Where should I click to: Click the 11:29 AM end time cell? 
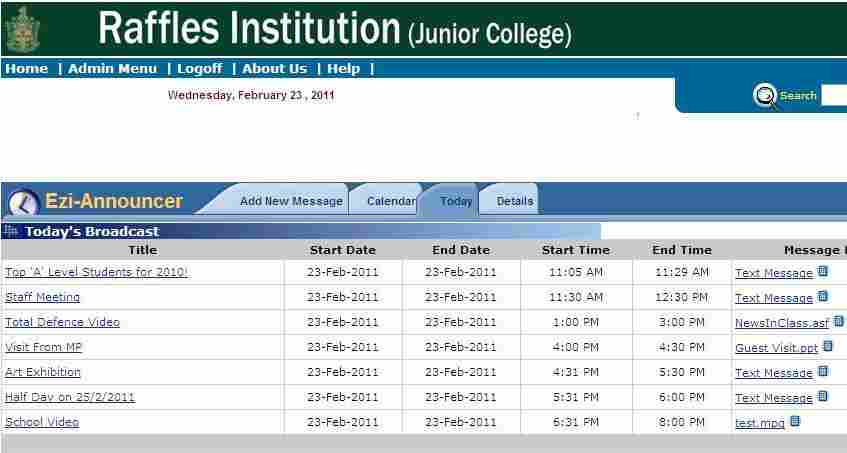[x=682, y=272]
